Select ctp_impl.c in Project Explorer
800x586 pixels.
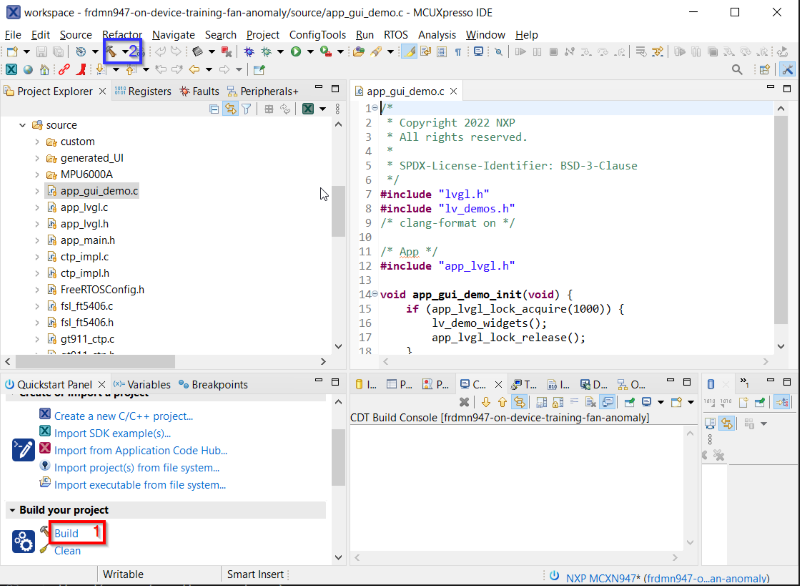click(x=84, y=257)
